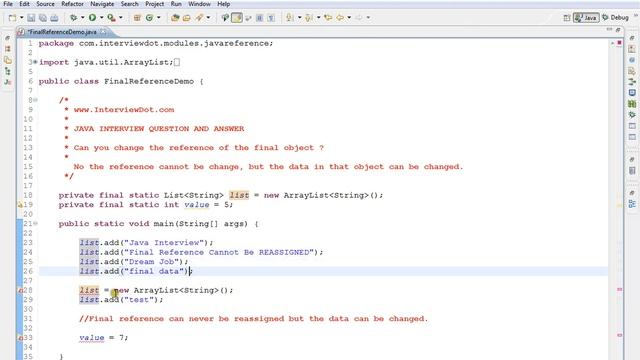Screen dimensions: 640x360
Task: Click the New file toolbar icon
Action: point(12,18)
